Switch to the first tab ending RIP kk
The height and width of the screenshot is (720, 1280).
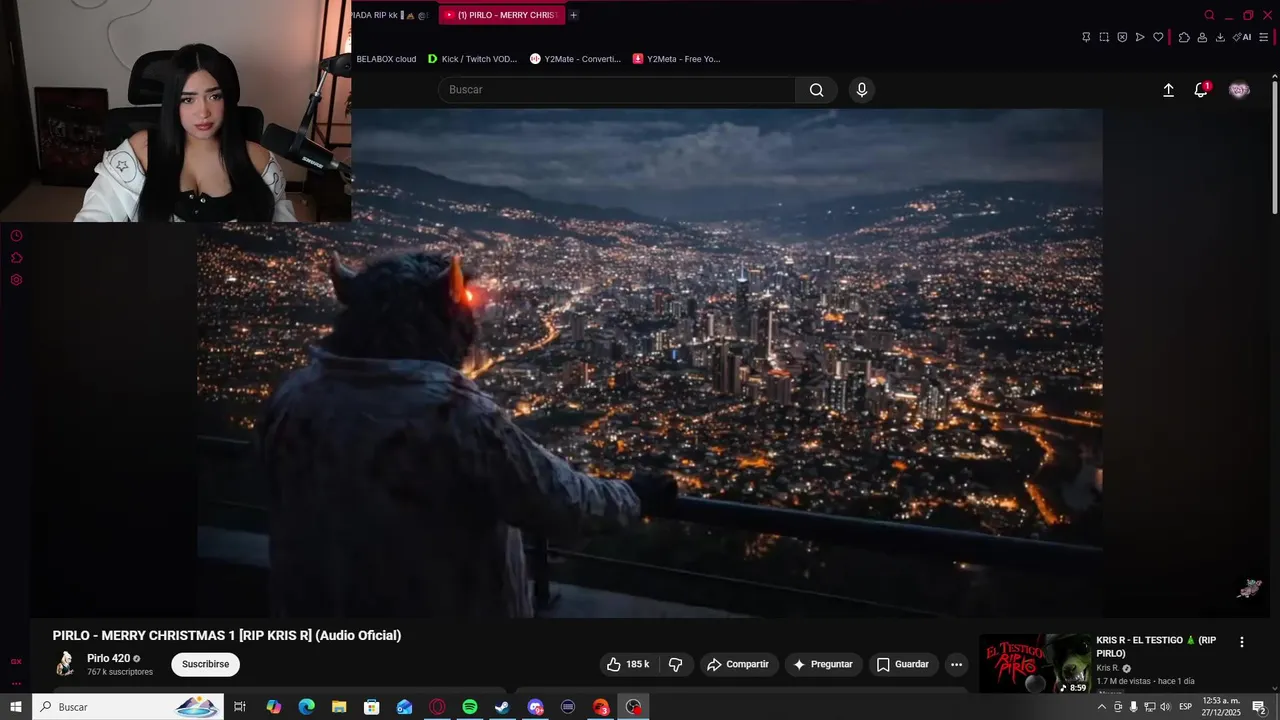(392, 15)
